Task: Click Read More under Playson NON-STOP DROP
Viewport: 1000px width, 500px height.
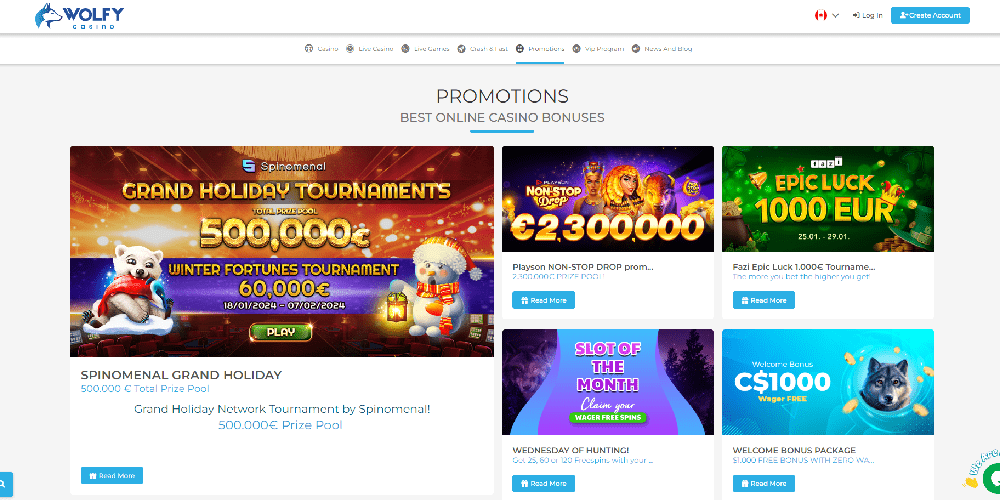Action: click(x=543, y=300)
